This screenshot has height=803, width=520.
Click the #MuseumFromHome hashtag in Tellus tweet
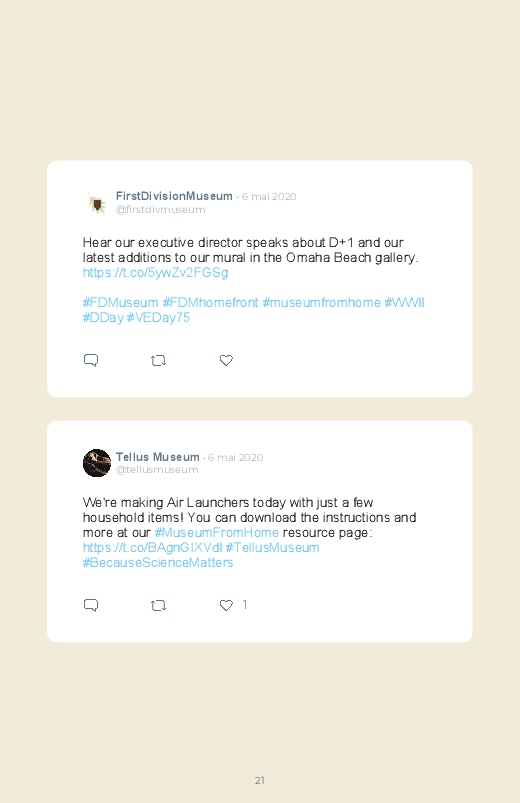click(x=216, y=533)
